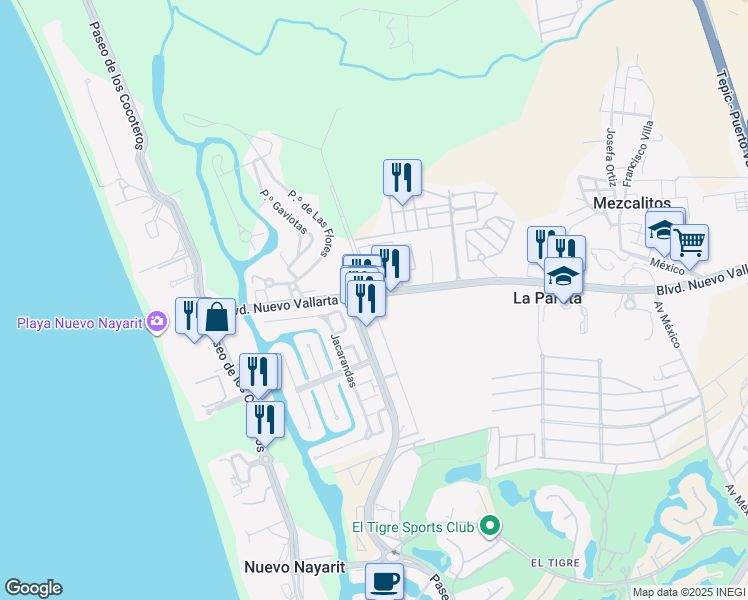
Task: Open the El Tigre Sports Club green pin
Action: pos(490,528)
